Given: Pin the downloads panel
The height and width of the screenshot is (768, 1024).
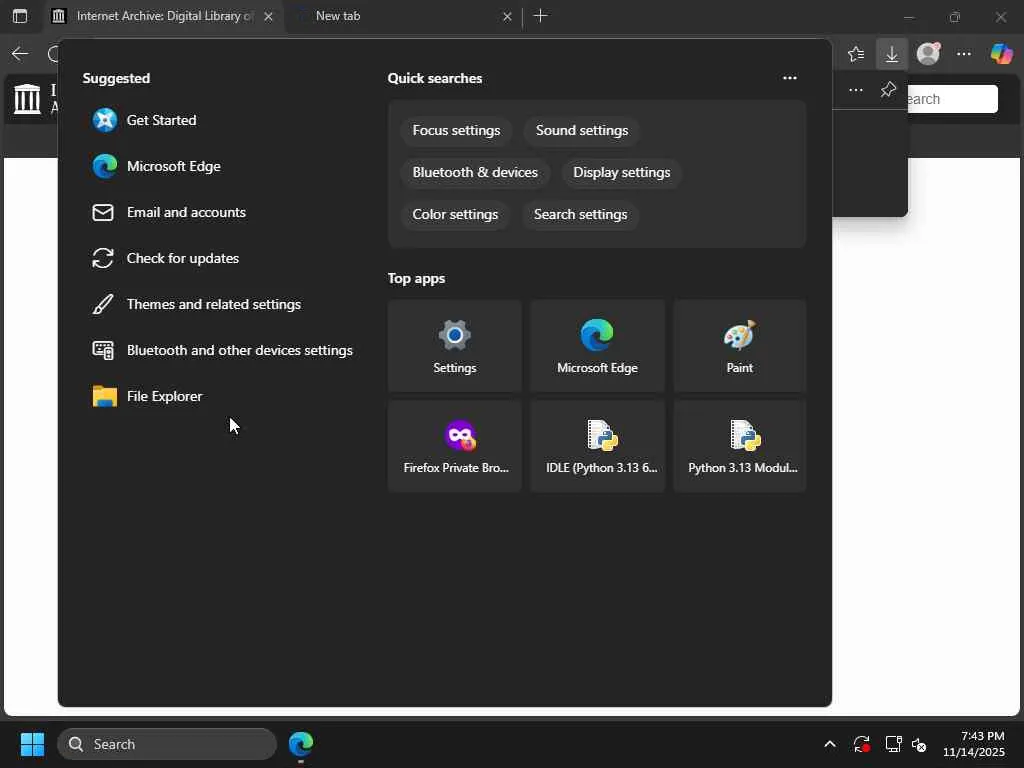Looking at the screenshot, I should (x=888, y=89).
